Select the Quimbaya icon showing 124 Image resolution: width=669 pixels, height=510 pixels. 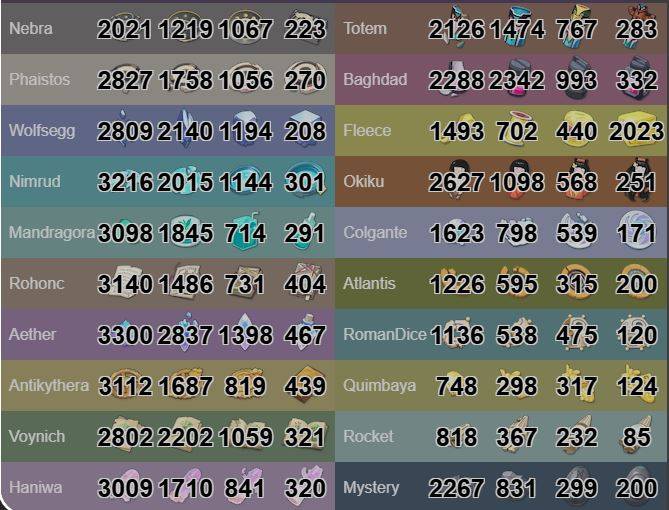coord(636,385)
